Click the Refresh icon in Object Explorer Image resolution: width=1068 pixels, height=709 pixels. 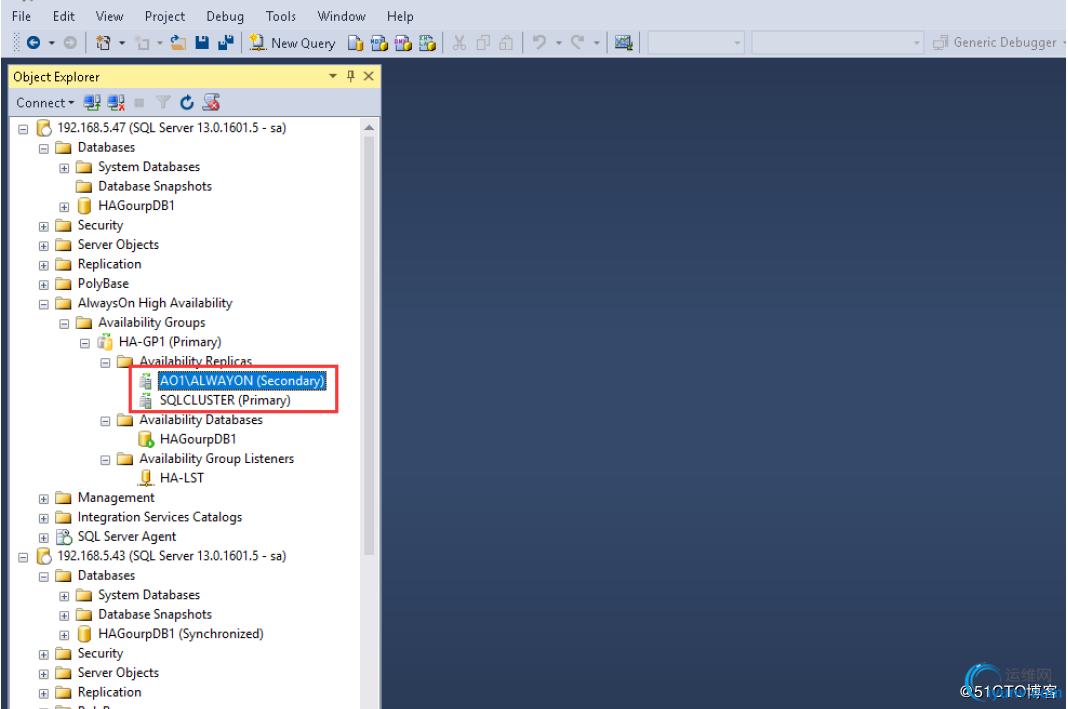[x=187, y=103]
